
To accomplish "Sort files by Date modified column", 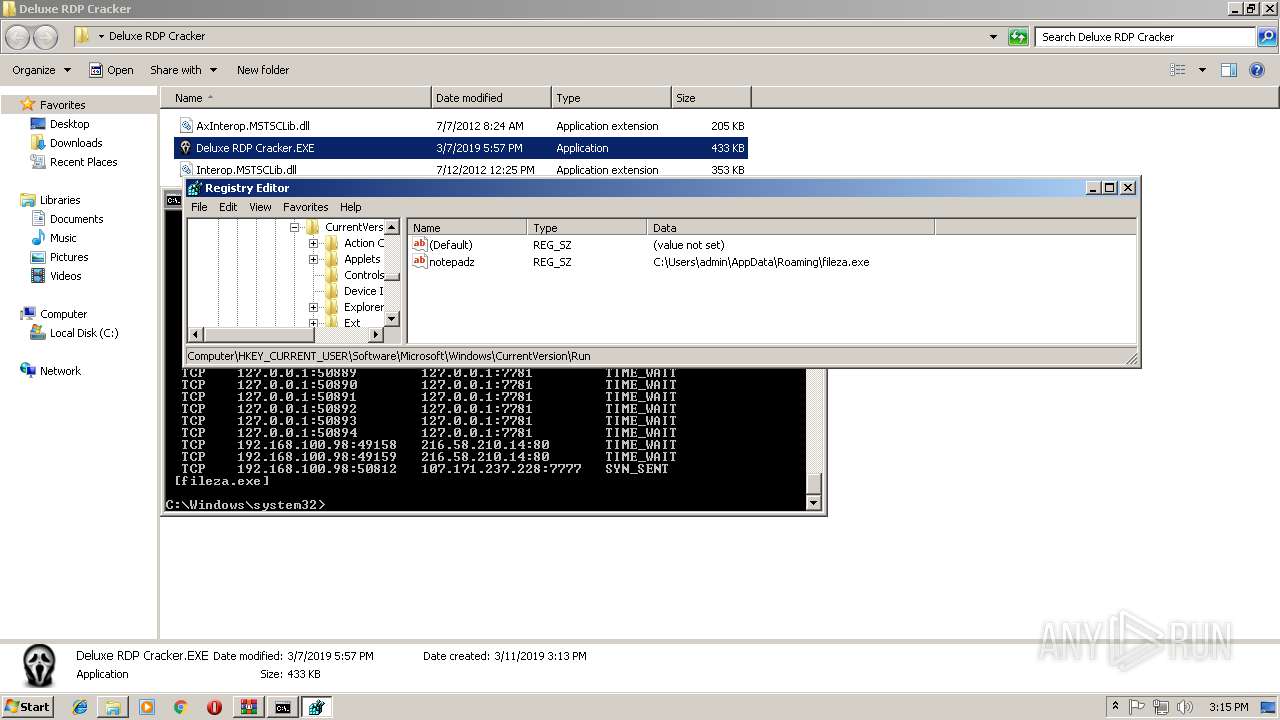I will pos(491,98).
